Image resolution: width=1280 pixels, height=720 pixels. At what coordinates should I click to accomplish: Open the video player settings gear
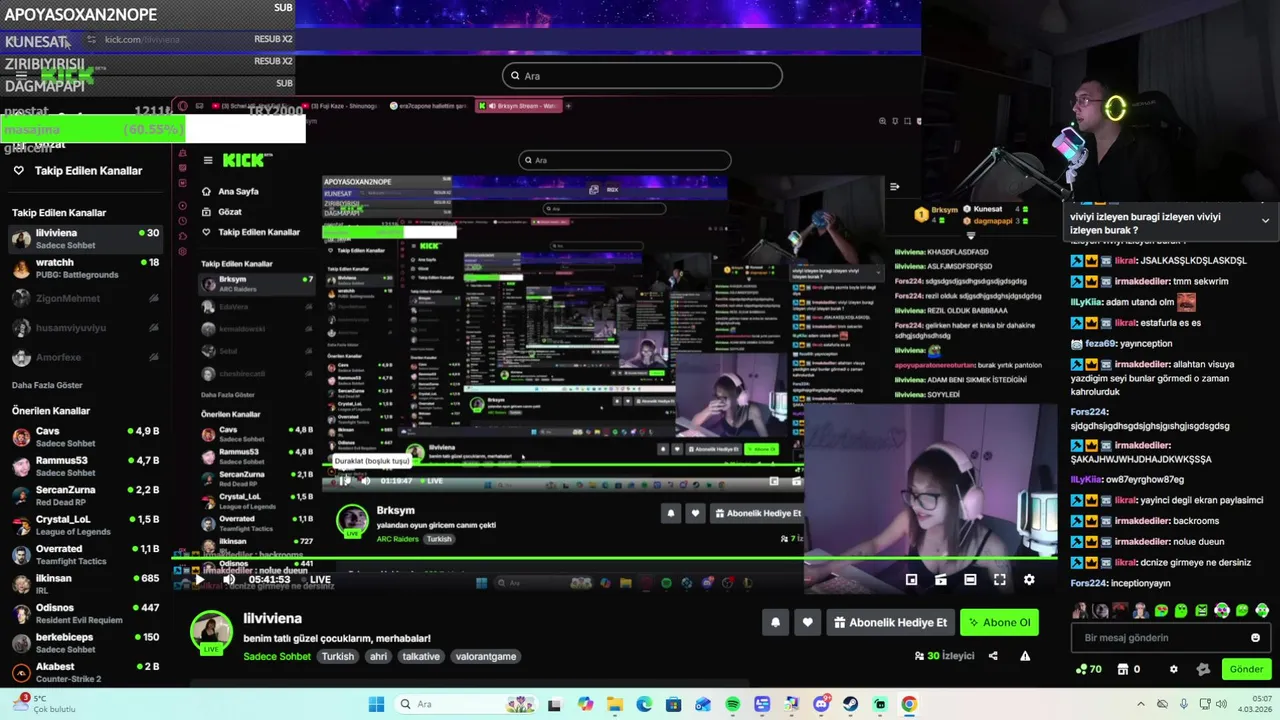(x=1029, y=579)
